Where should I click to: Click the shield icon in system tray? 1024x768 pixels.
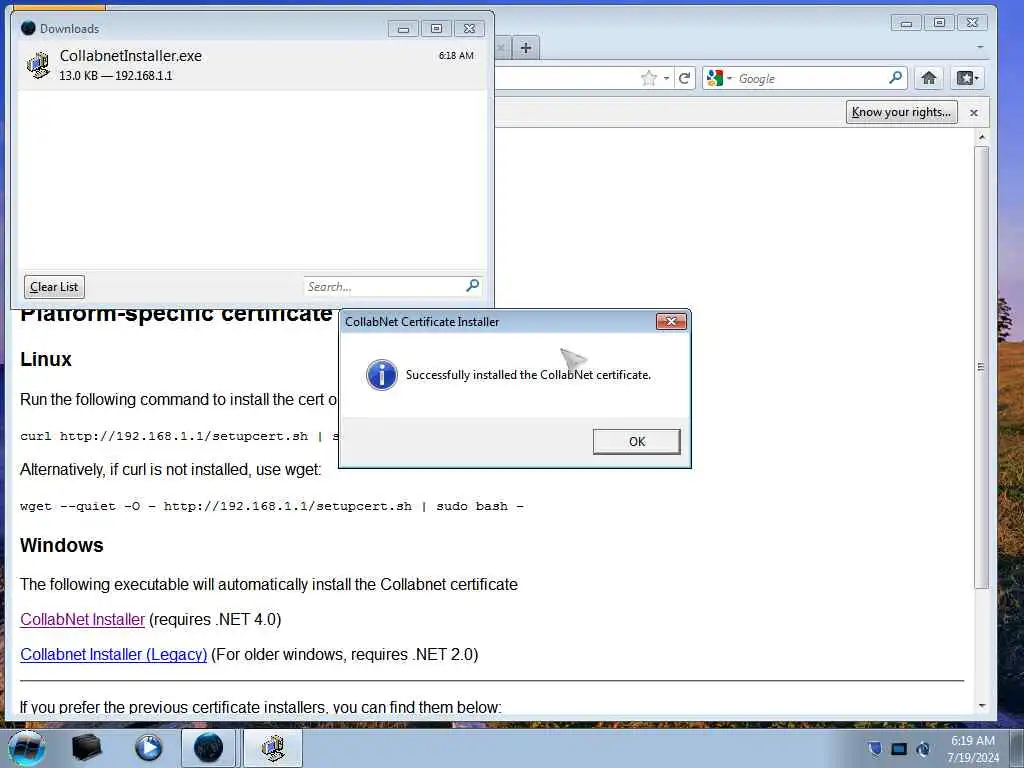point(875,748)
